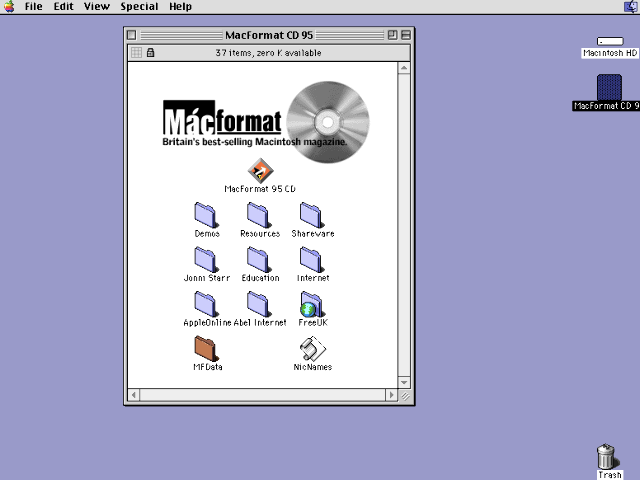Open the Apple menu
The height and width of the screenshot is (480, 640).
point(9,7)
